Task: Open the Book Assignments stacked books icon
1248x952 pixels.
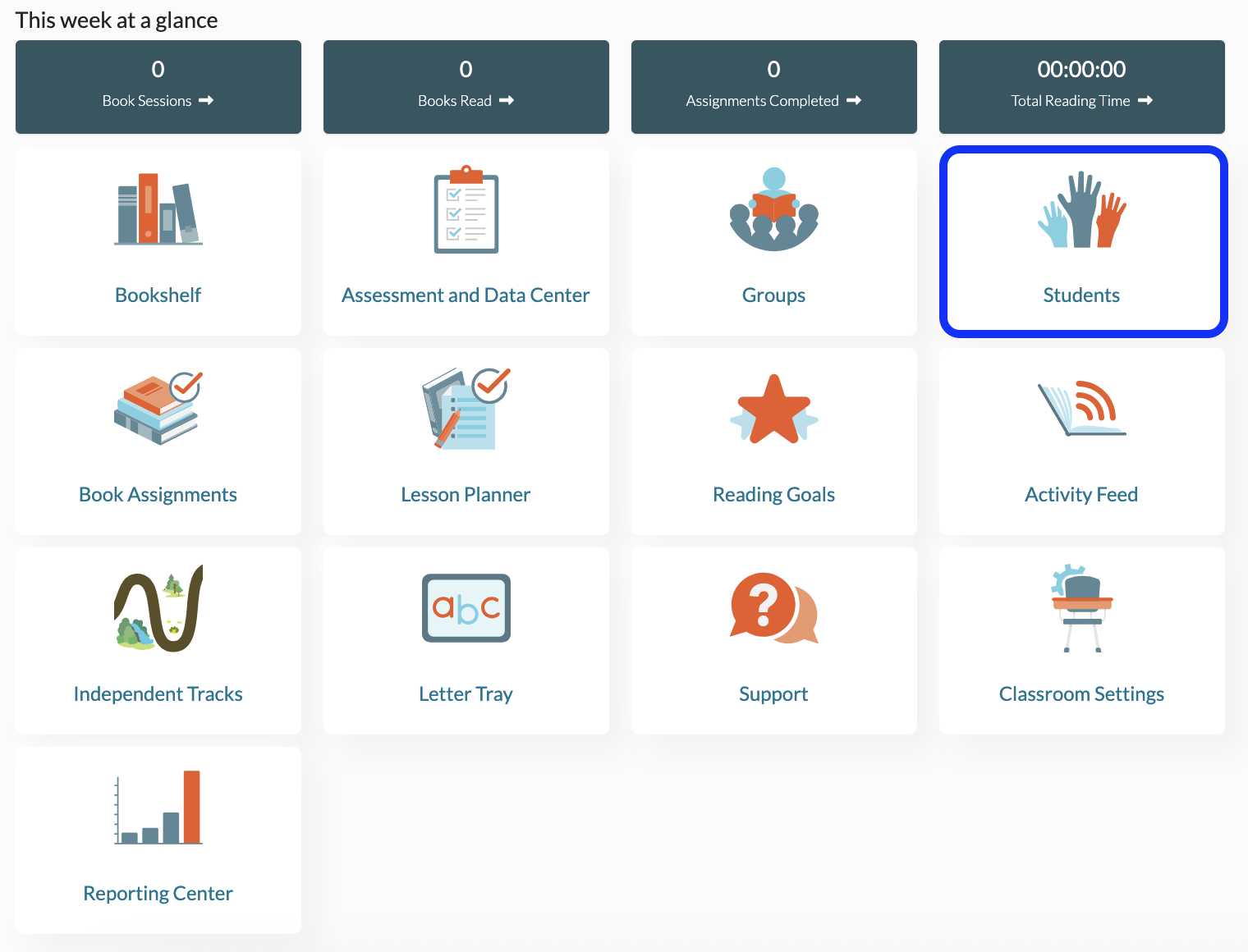Action: pyautogui.click(x=158, y=409)
